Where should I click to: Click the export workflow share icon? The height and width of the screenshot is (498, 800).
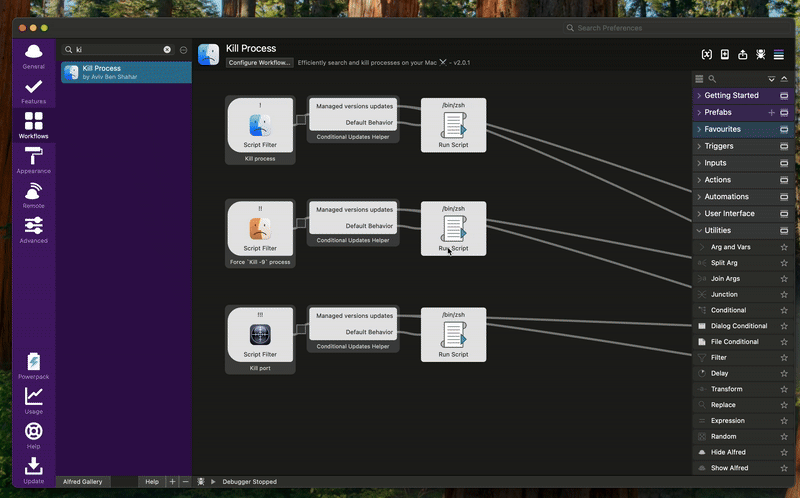[742, 55]
